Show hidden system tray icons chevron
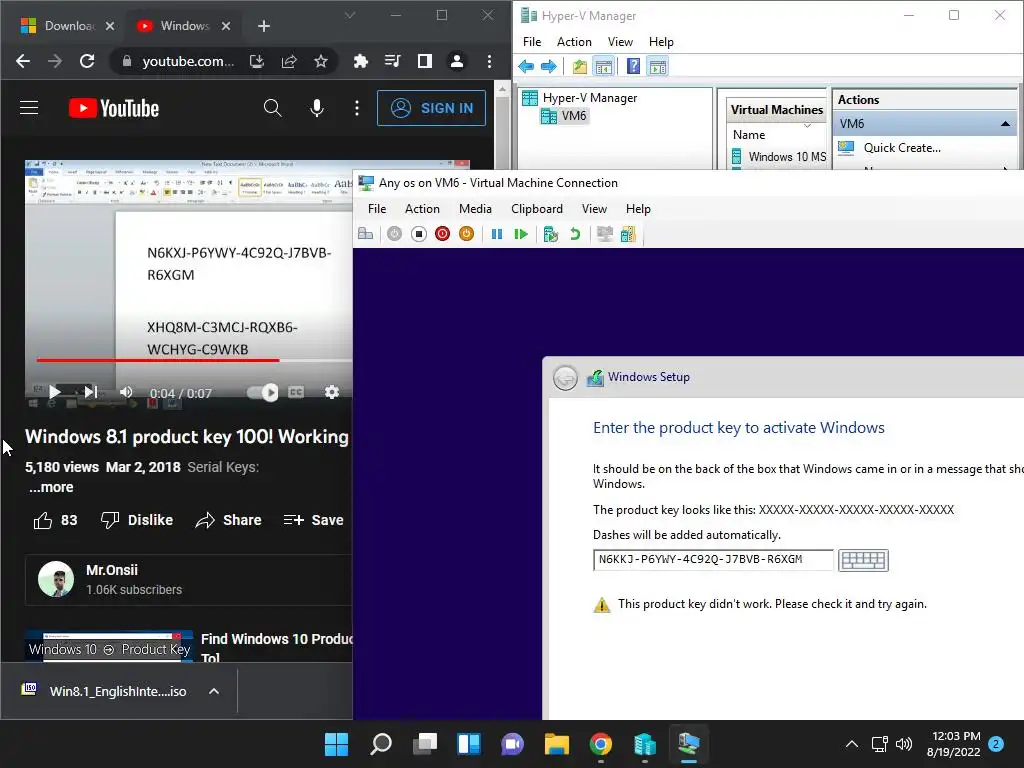 (x=852, y=744)
